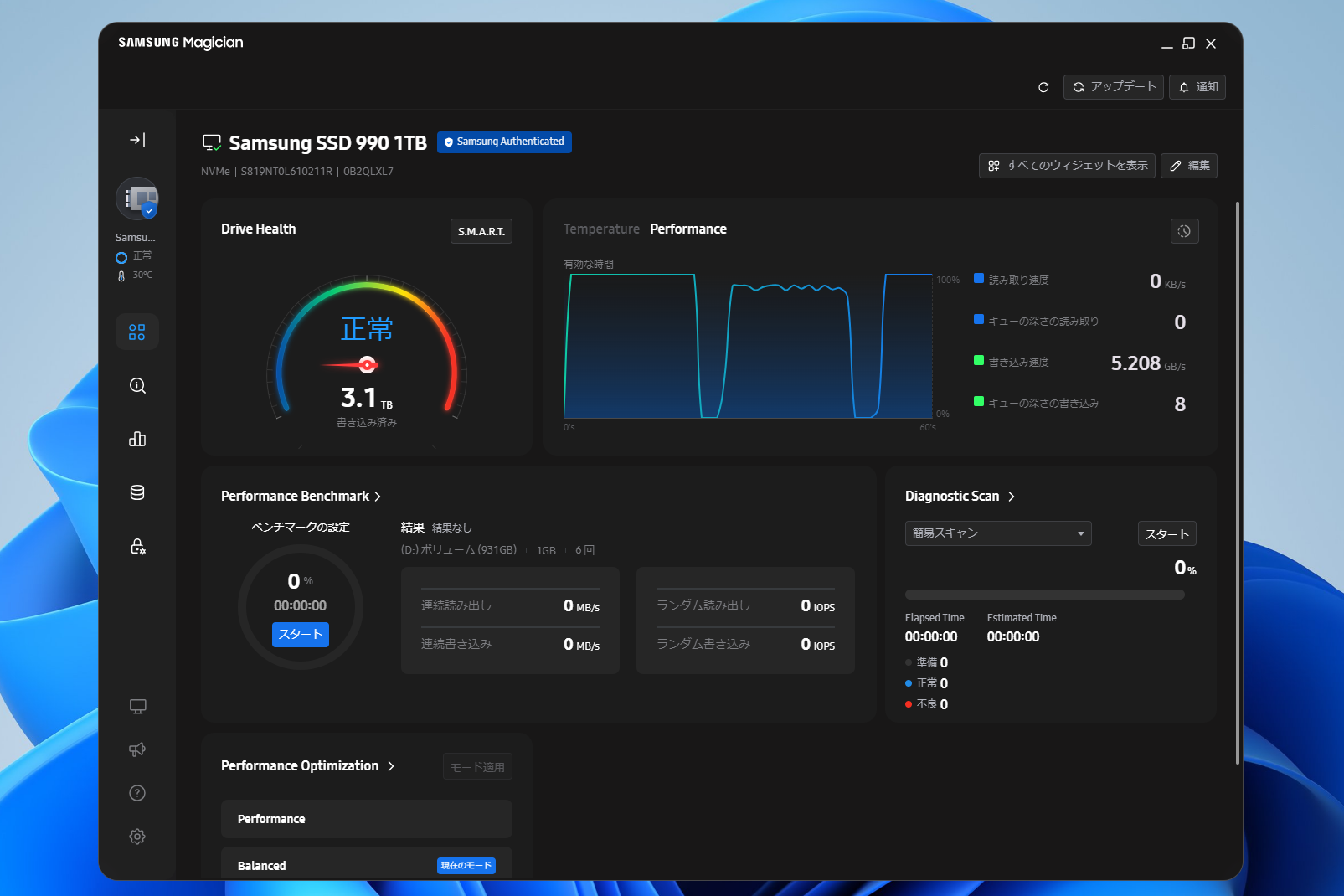
Task: Click the ベンチマークの設定 label
Action: point(301,527)
